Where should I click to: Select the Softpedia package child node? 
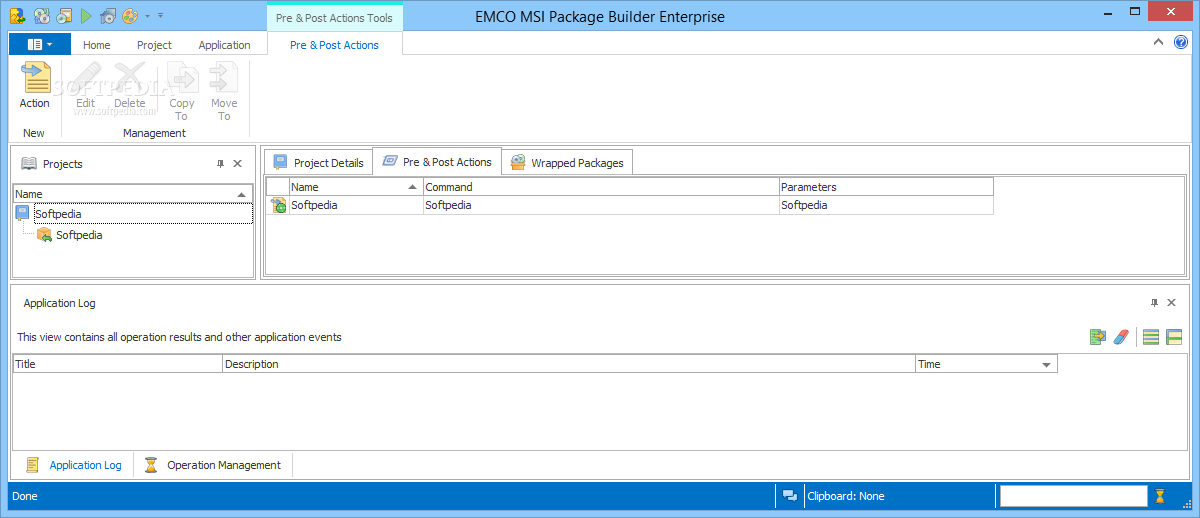tap(79, 235)
